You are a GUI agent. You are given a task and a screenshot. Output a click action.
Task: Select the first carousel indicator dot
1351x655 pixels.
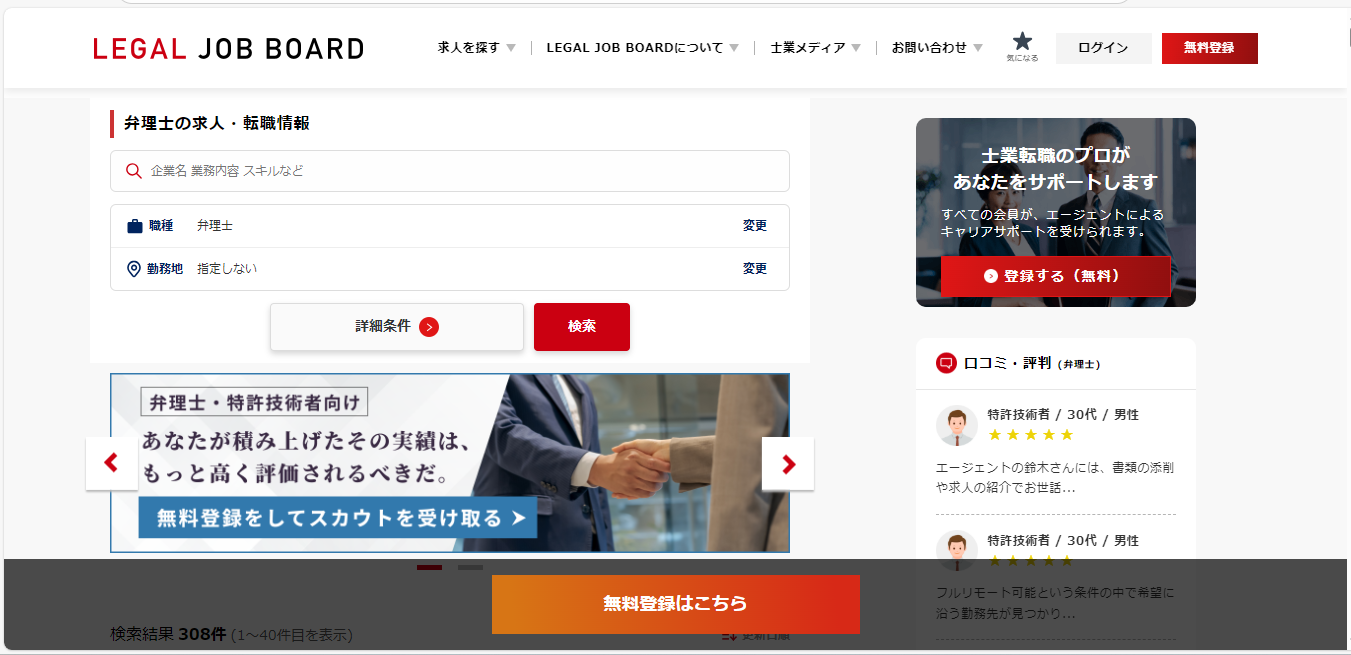click(x=429, y=567)
